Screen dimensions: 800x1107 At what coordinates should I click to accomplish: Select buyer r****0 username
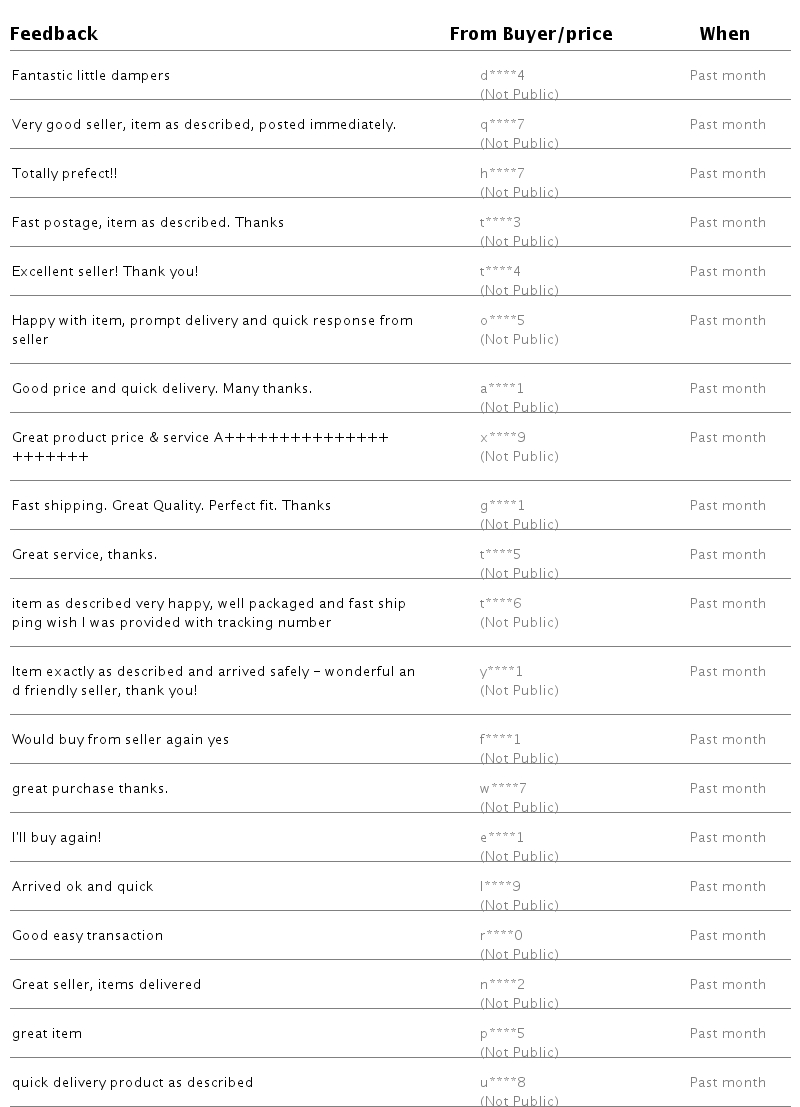pyautogui.click(x=501, y=935)
